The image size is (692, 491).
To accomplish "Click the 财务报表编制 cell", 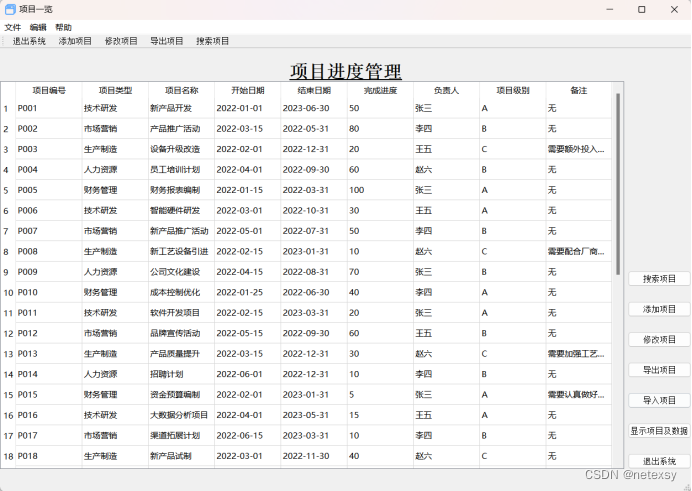I will [x=181, y=190].
